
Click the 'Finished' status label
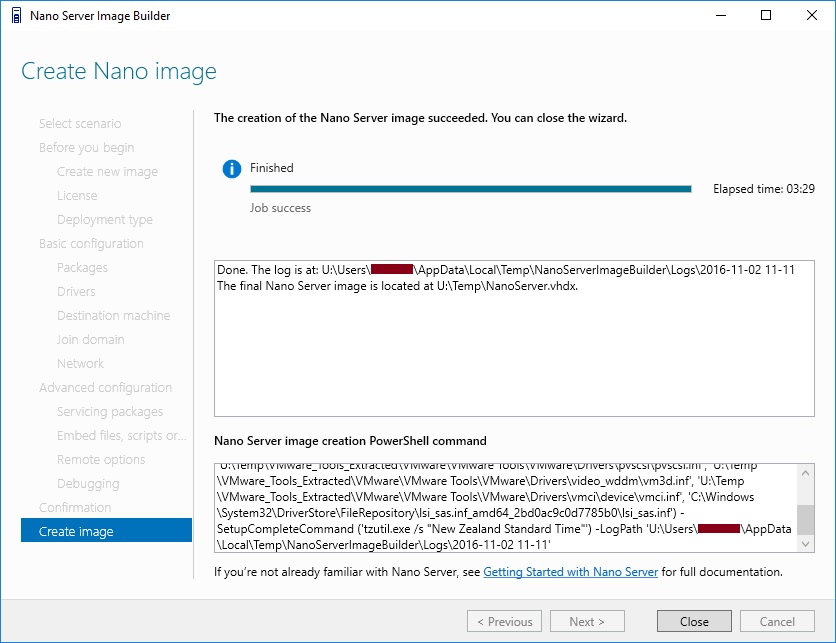pyautogui.click(x=272, y=168)
